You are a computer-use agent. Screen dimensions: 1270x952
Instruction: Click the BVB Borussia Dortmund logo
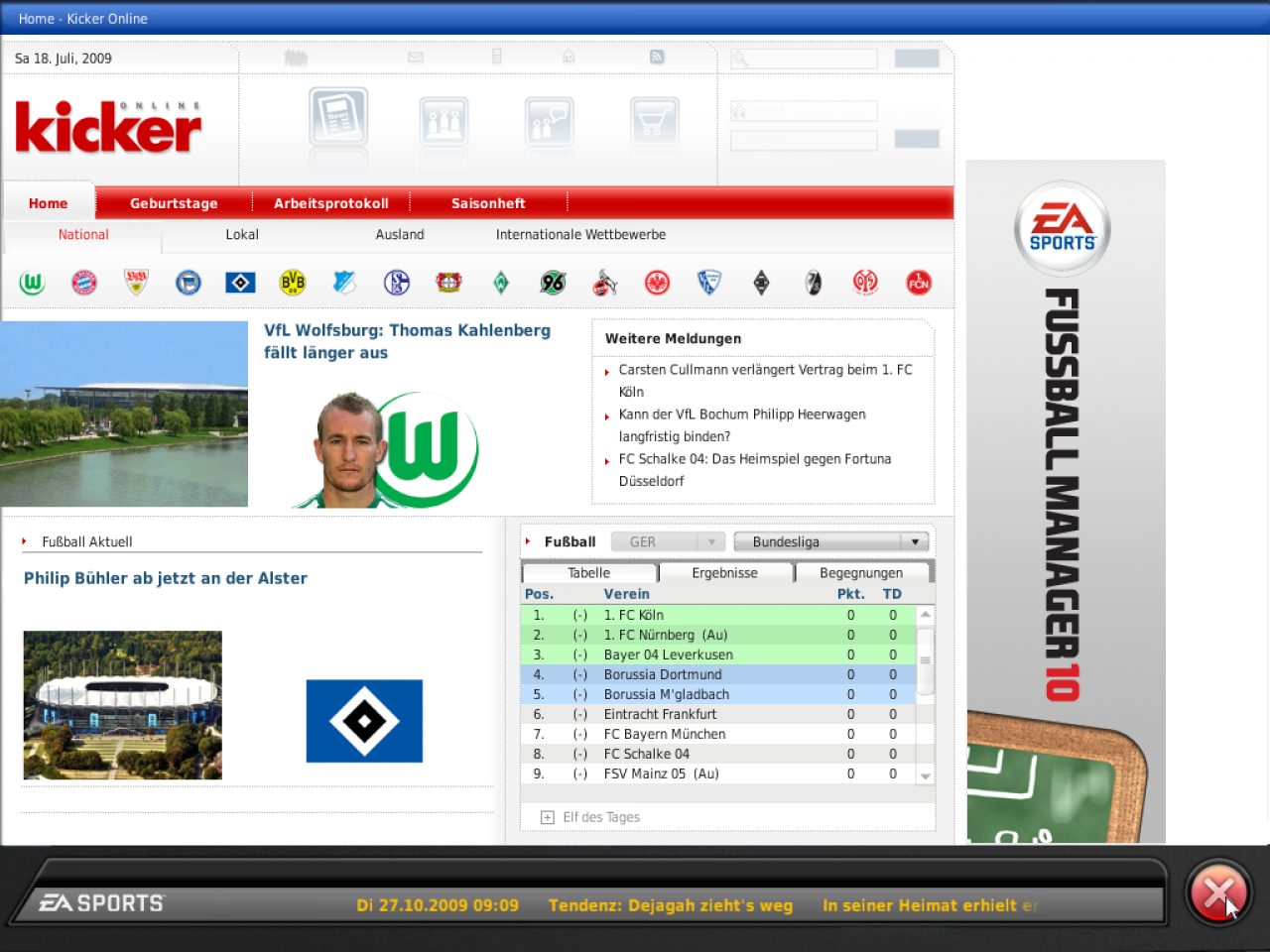click(x=293, y=284)
